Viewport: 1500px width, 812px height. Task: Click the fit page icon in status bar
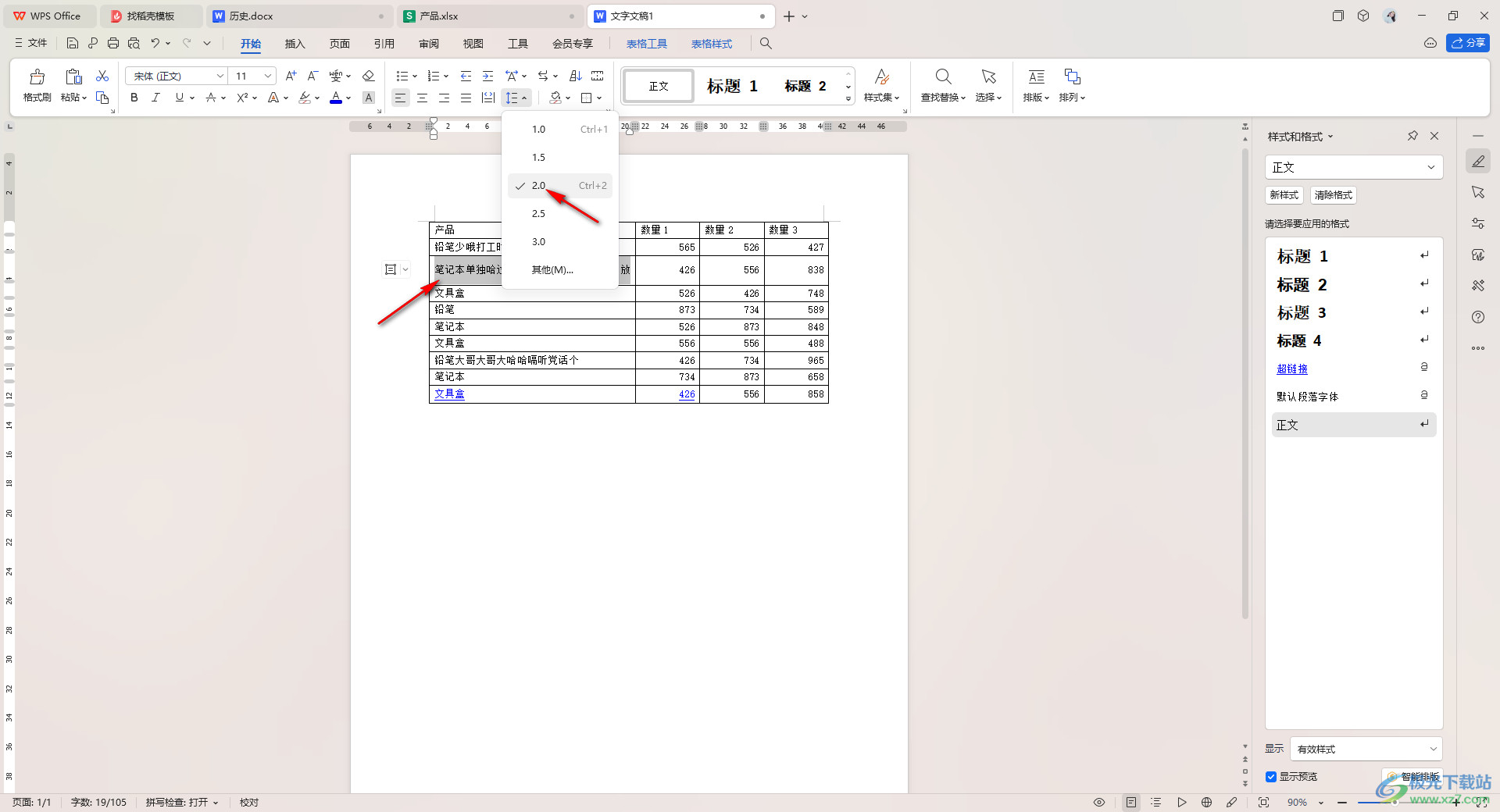[1263, 803]
